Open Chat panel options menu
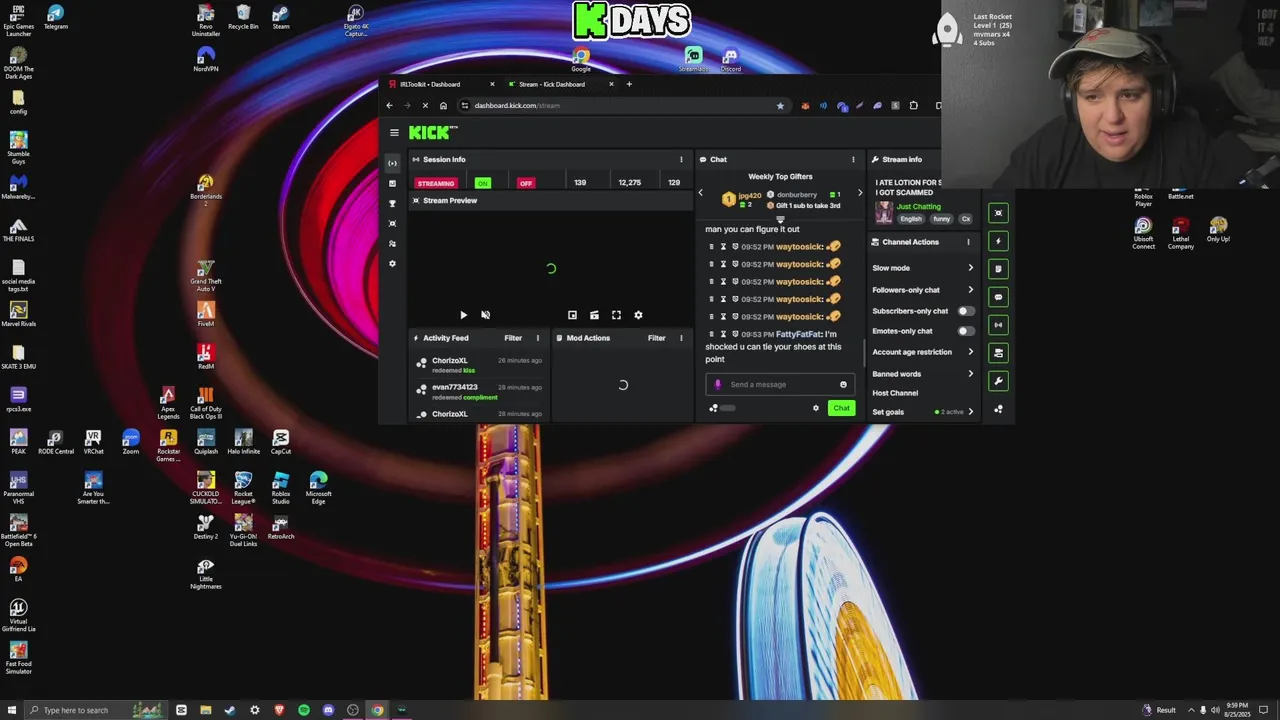1280x720 pixels. (x=853, y=159)
